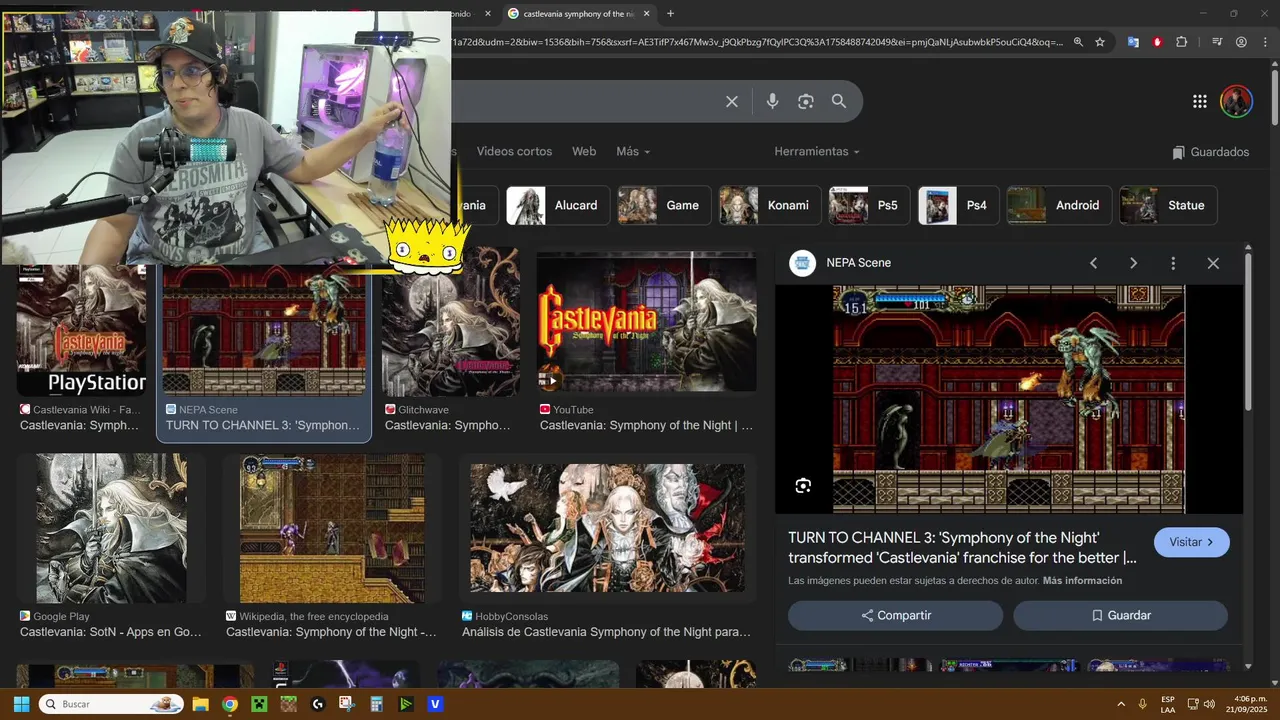Image resolution: width=1280 pixels, height=720 pixels.
Task: Filter images by Android chip
Action: pyautogui.click(x=1058, y=205)
